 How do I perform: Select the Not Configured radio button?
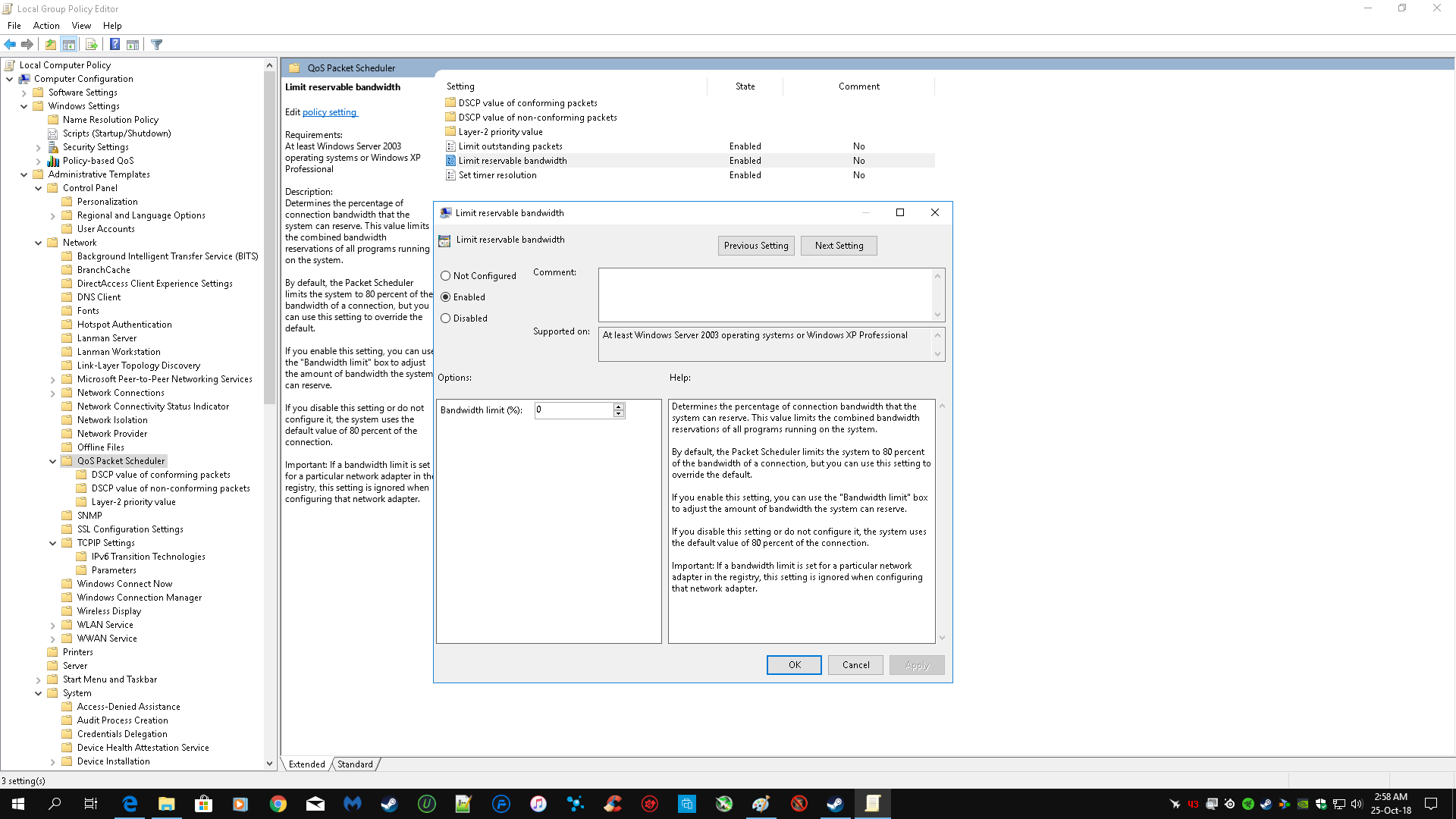pos(446,276)
